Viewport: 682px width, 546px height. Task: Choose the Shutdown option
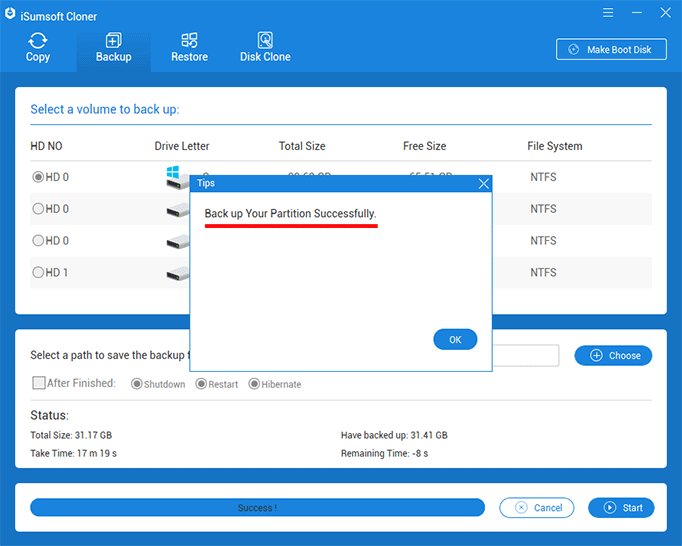137,384
